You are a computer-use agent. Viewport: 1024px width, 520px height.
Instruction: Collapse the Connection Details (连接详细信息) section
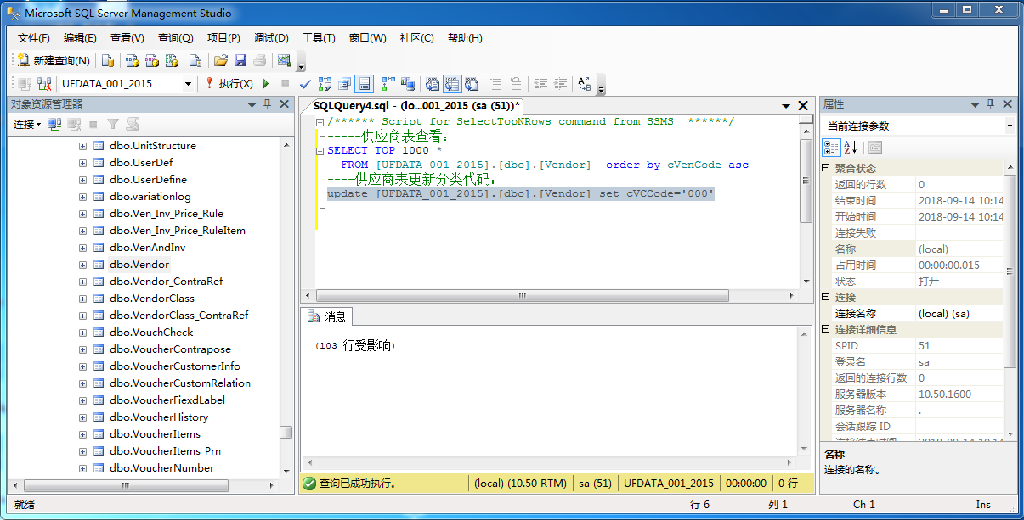825,330
